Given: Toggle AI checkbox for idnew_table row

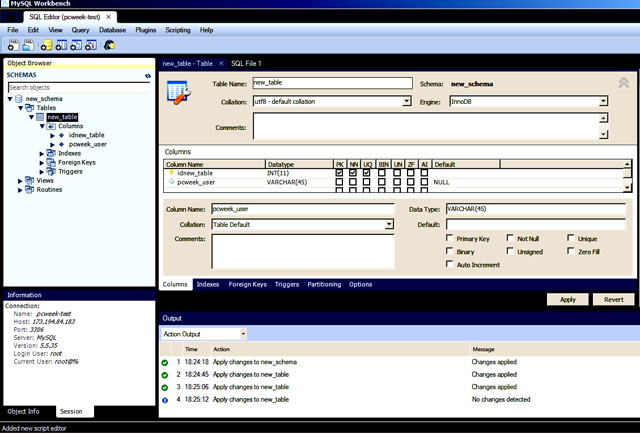Looking at the screenshot, I should (x=424, y=173).
